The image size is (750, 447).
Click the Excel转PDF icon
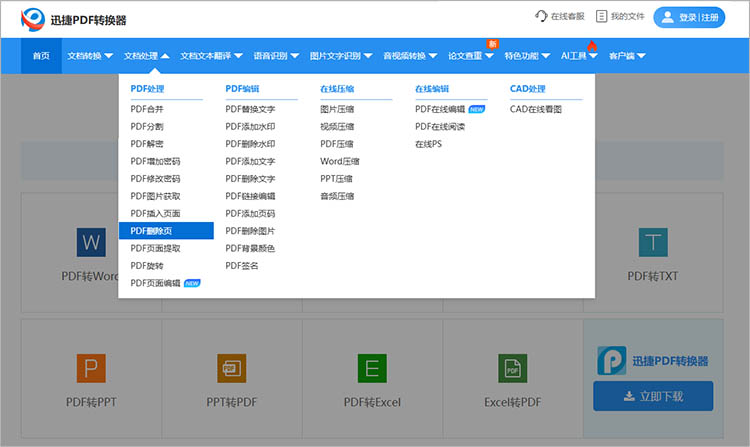tap(512, 369)
